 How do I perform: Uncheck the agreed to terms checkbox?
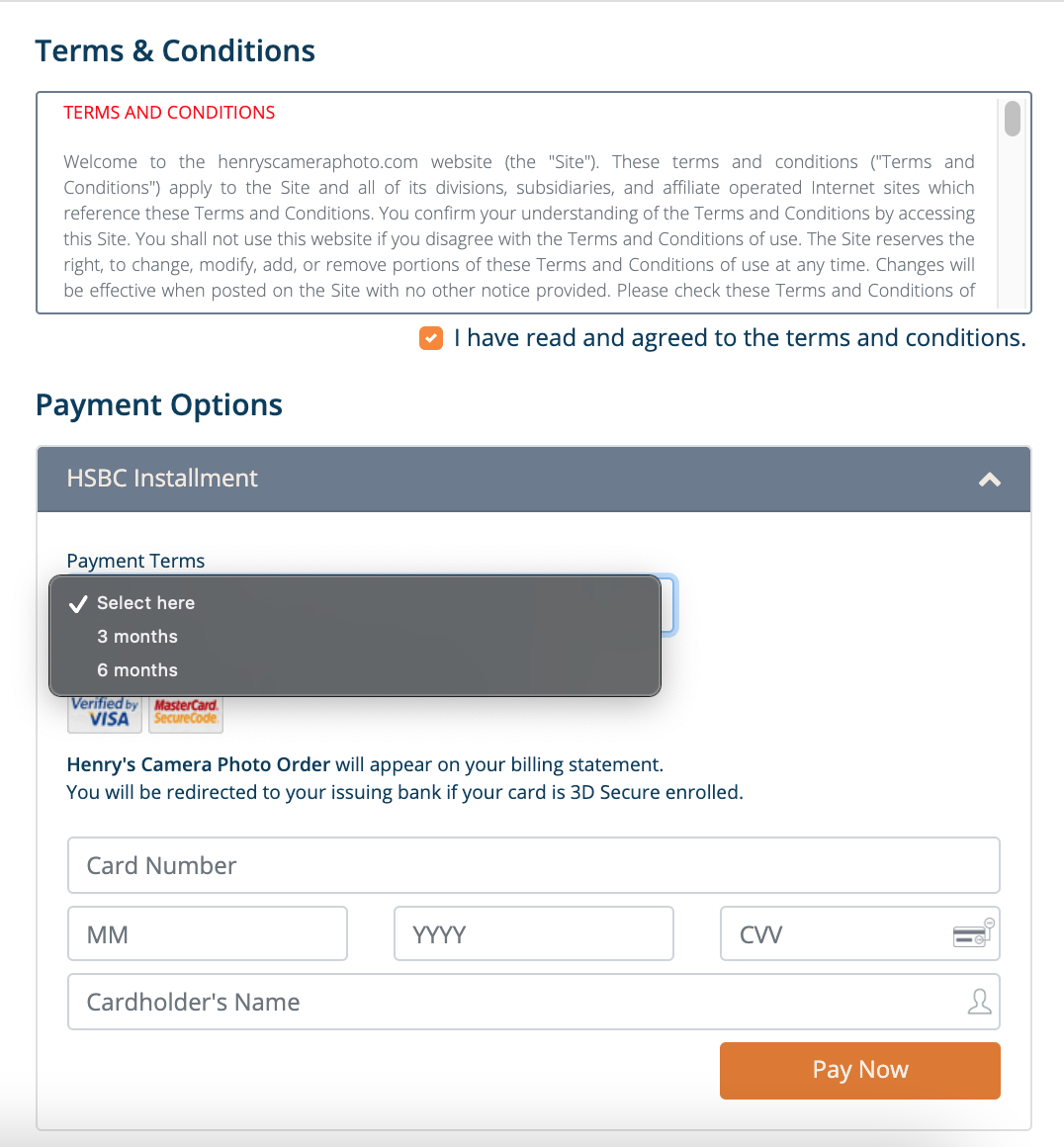(431, 338)
